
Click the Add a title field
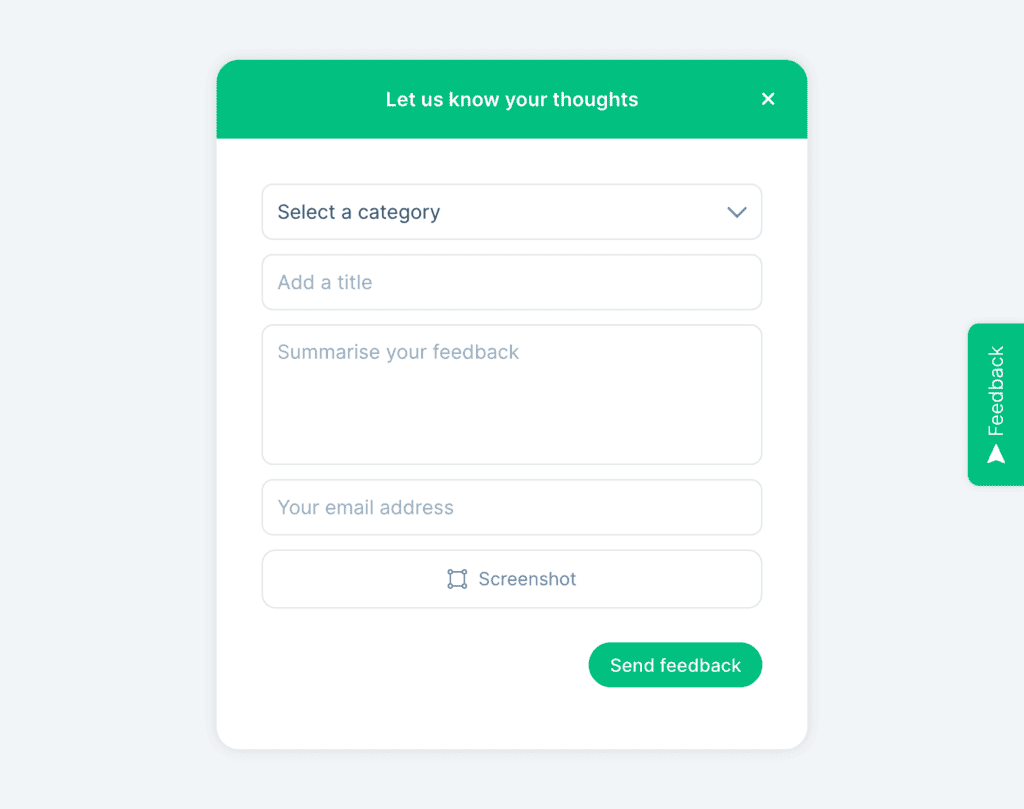[512, 282]
